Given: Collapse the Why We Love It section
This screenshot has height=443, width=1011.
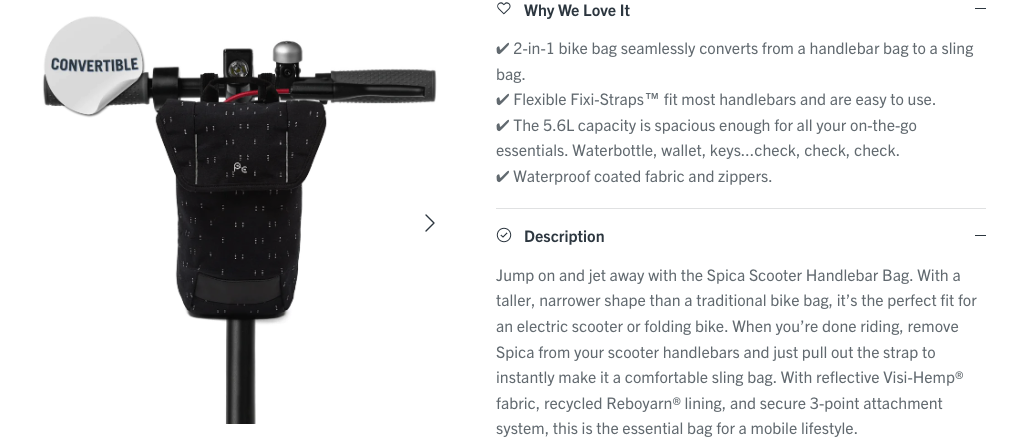Looking at the screenshot, I should (980, 10).
